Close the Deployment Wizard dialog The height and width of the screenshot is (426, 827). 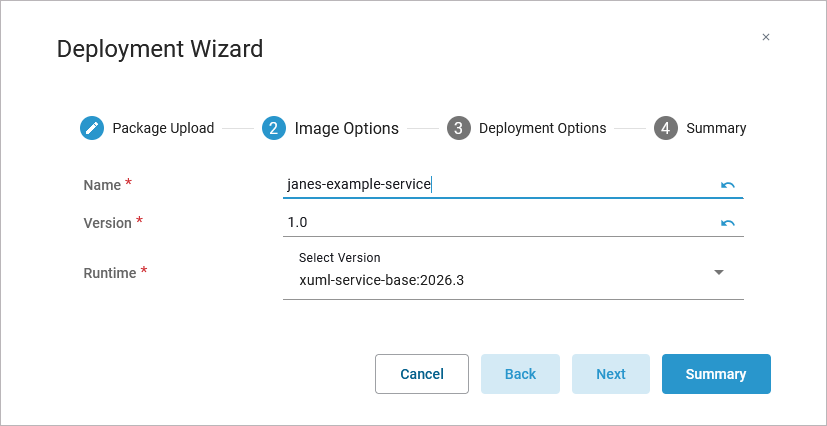(x=766, y=37)
